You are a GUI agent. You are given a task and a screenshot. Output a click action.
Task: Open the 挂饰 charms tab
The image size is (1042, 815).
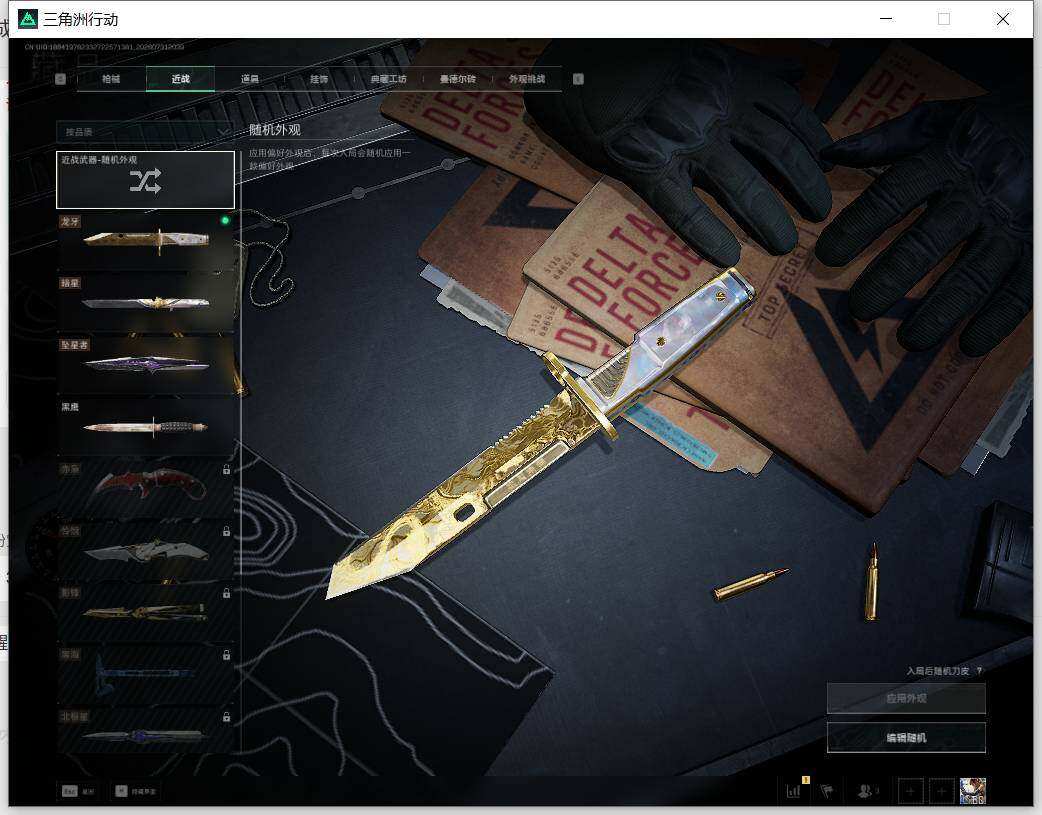point(319,79)
